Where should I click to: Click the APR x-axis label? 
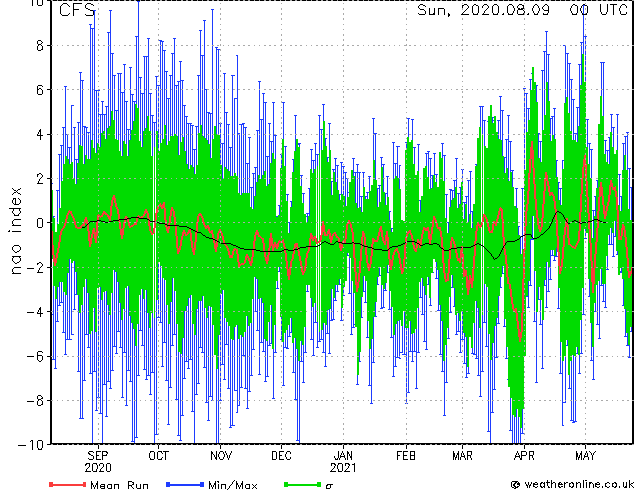[524, 456]
